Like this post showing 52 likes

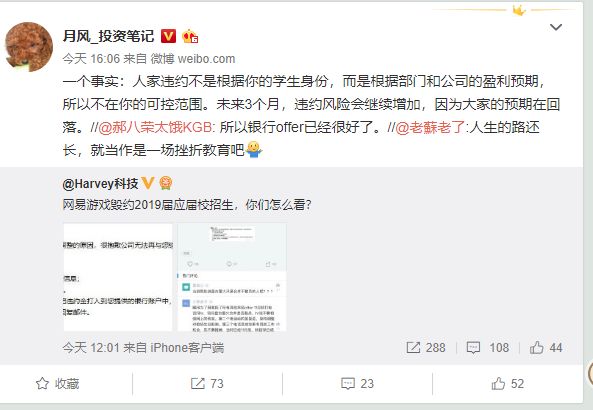click(x=508, y=384)
